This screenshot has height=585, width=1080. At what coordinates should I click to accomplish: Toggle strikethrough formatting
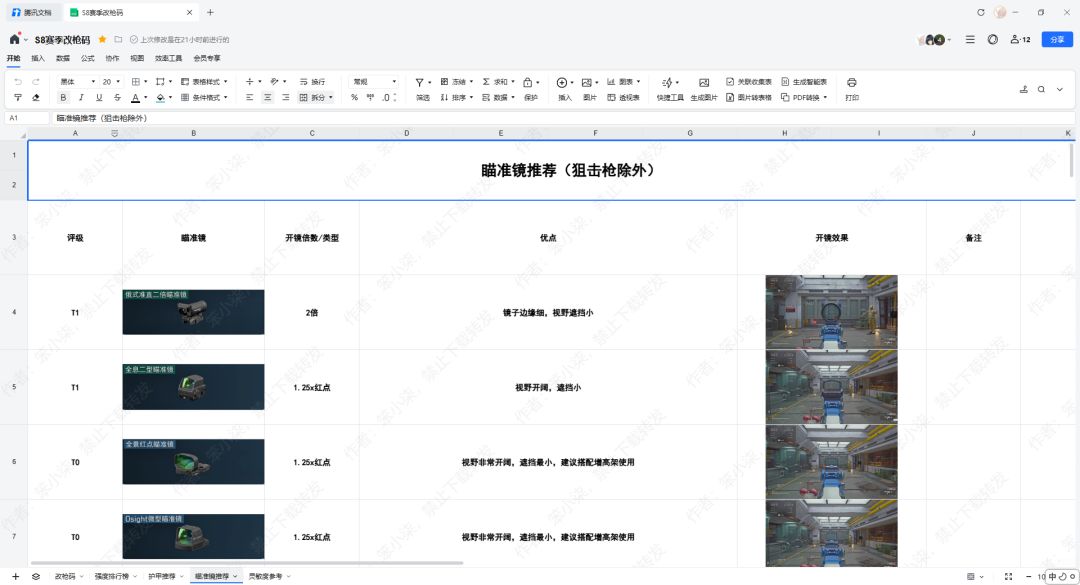pyautogui.click(x=117, y=97)
